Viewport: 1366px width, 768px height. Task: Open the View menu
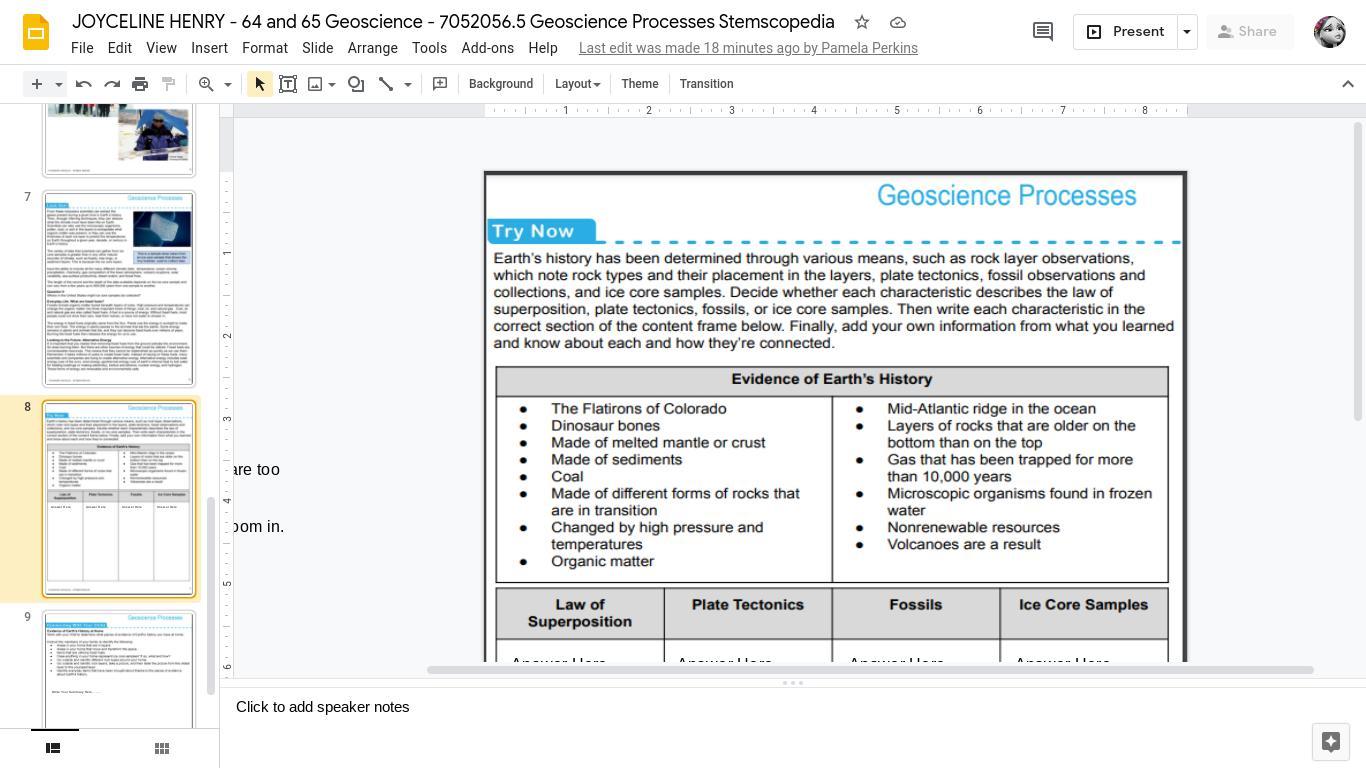click(161, 48)
